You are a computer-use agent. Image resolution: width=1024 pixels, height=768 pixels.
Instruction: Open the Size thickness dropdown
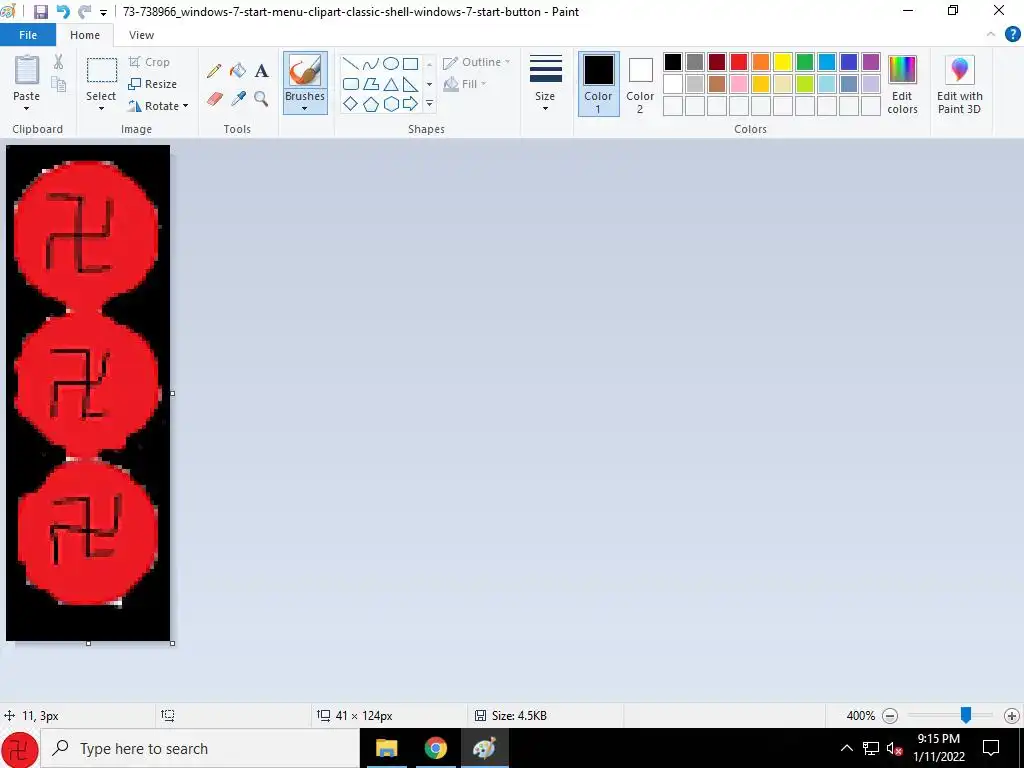coord(545,84)
